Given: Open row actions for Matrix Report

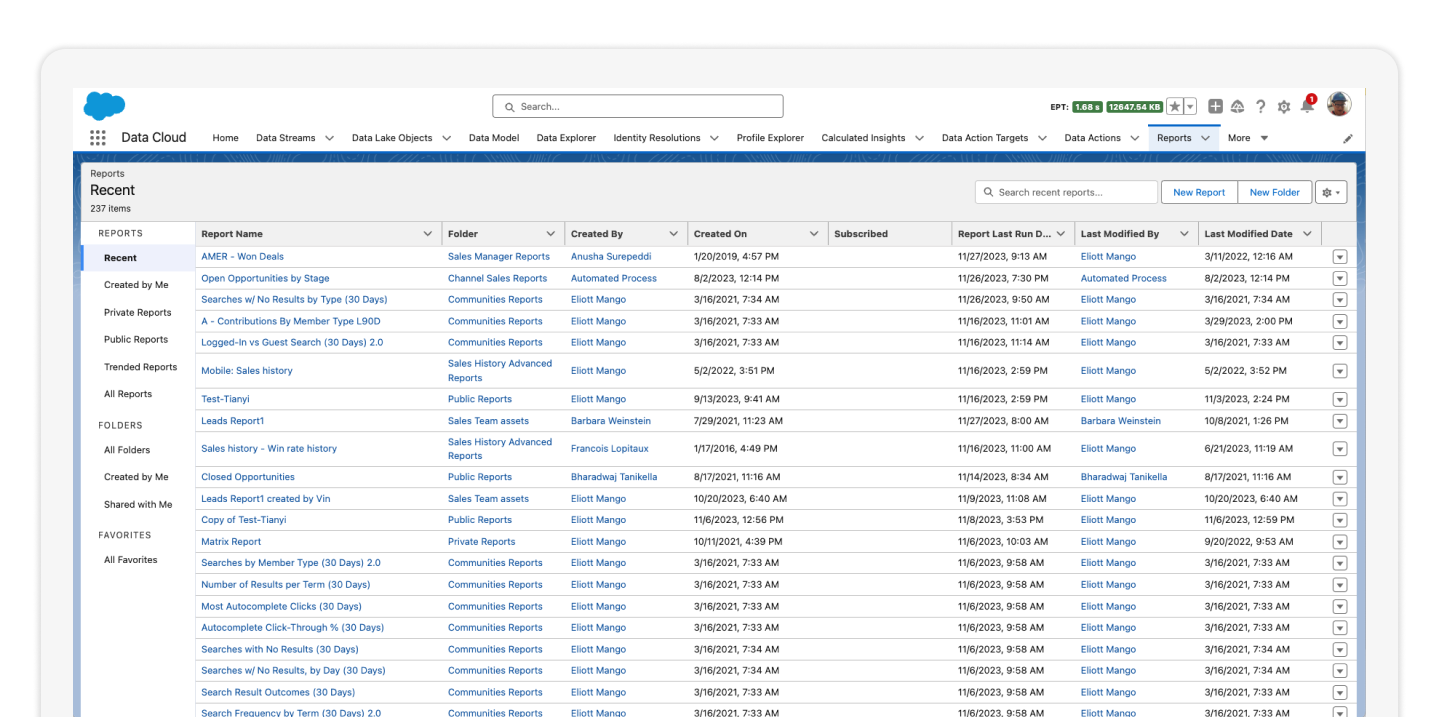Looking at the screenshot, I should 1340,542.
